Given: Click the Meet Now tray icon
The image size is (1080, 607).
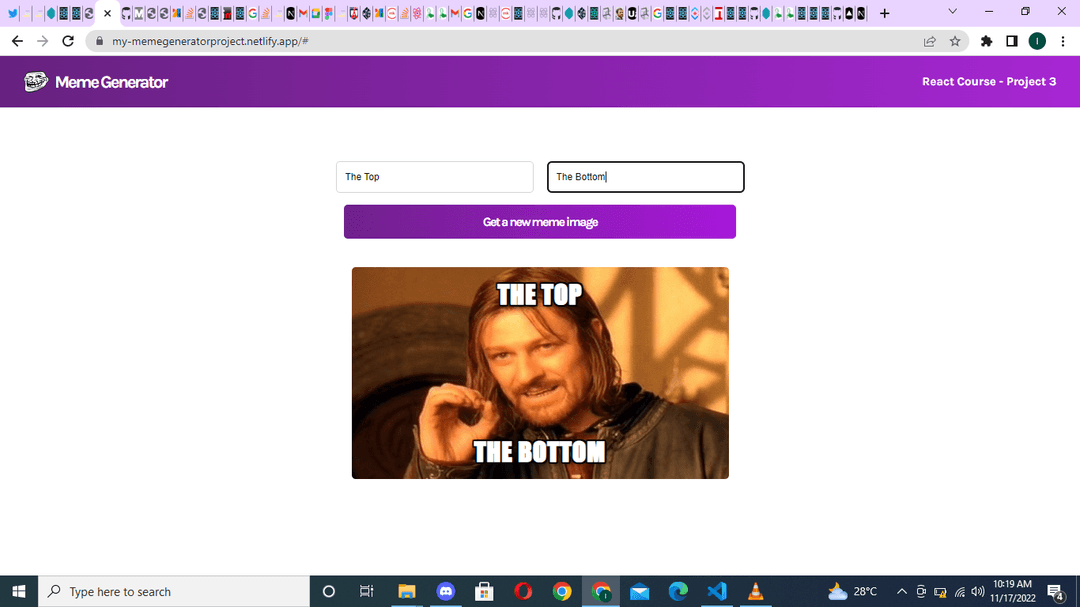Looking at the screenshot, I should click(921, 591).
